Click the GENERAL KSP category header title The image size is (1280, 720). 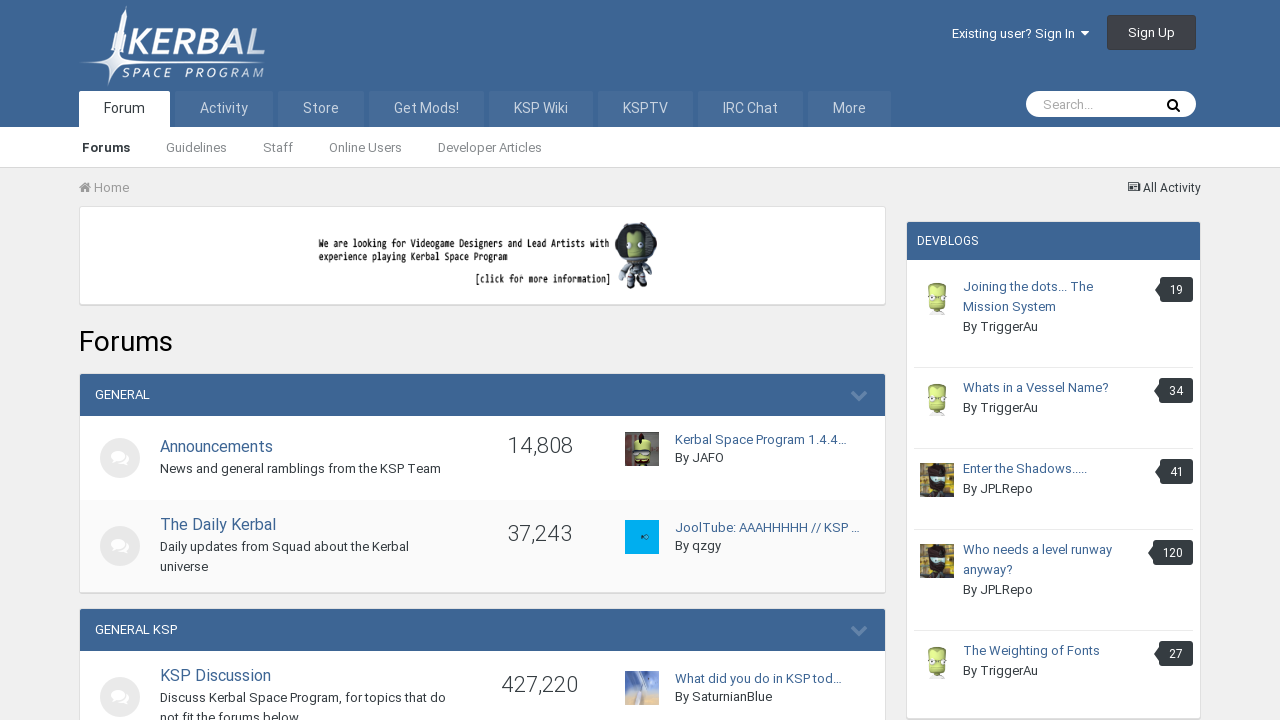[x=136, y=630]
